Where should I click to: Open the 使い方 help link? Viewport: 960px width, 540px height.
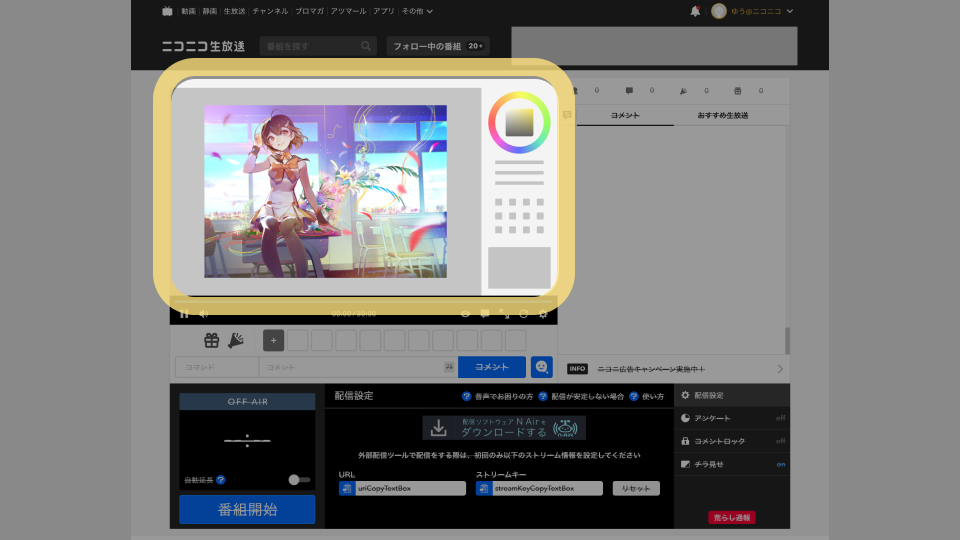(x=647, y=396)
